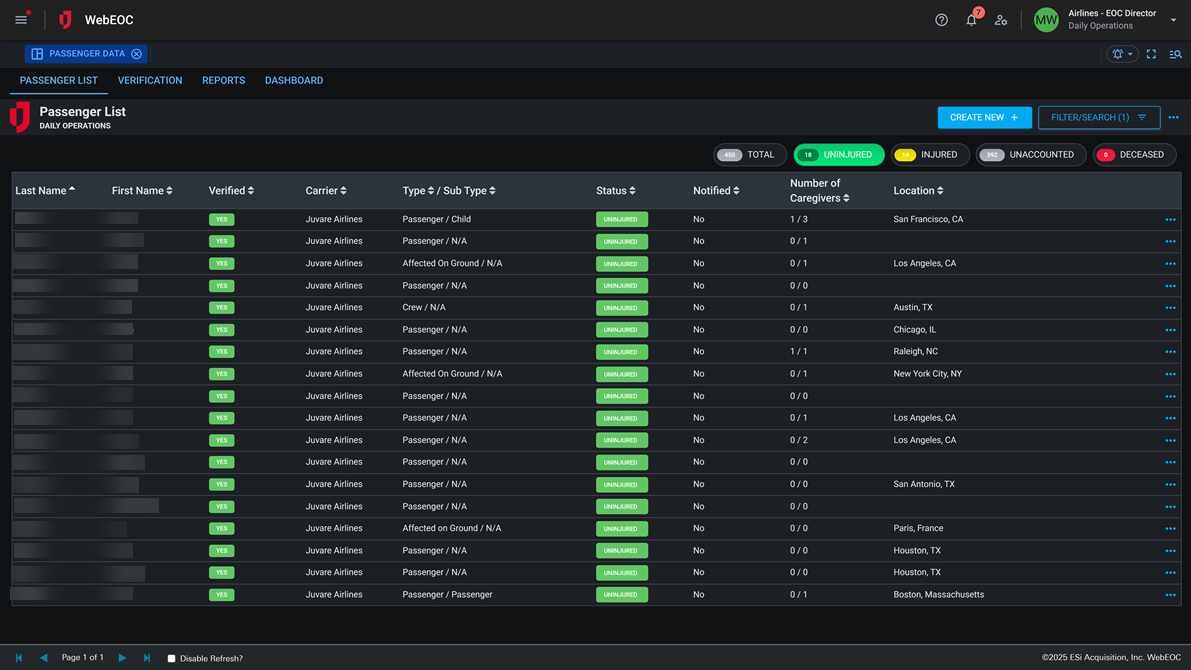
Task: Open the alert bell dropdown arrow
Action: [x=1131, y=54]
